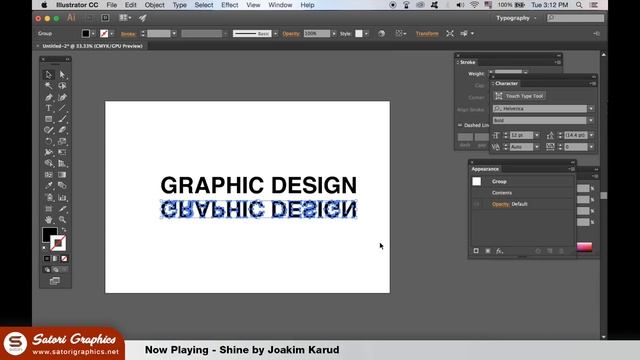Select the Direct Selection tool
The width and height of the screenshot is (640, 360).
pyautogui.click(x=62, y=75)
